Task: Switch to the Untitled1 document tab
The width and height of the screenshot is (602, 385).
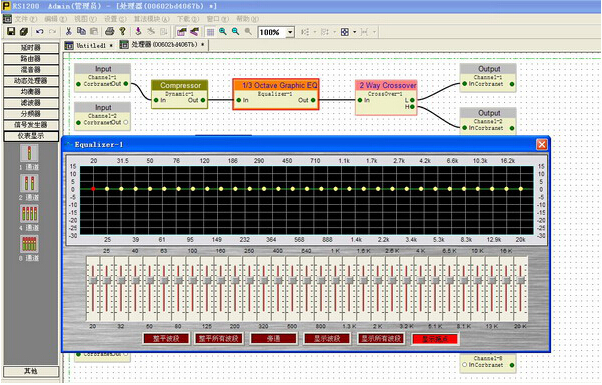Action: pos(91,45)
